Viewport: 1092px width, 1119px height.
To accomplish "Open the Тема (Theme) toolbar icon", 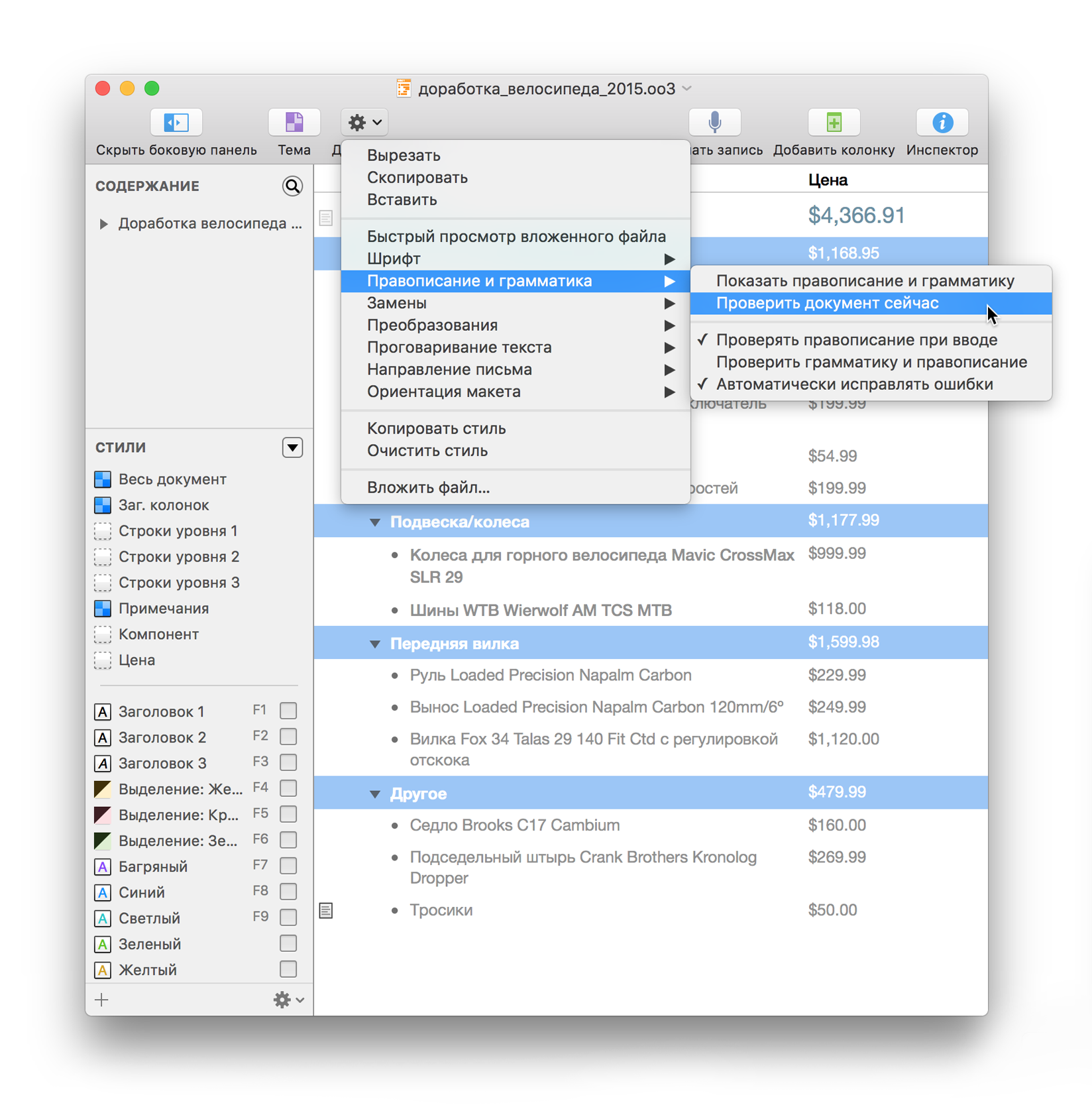I will coord(294,123).
